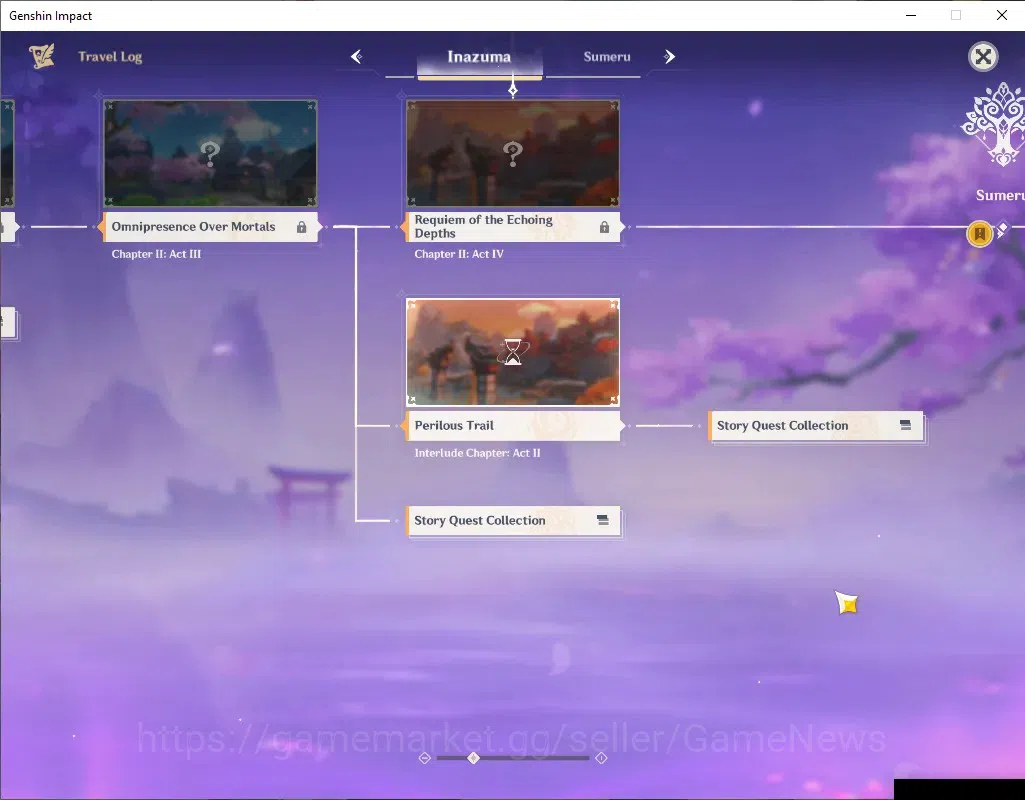Close the Genshin Impact window

[1001, 15]
